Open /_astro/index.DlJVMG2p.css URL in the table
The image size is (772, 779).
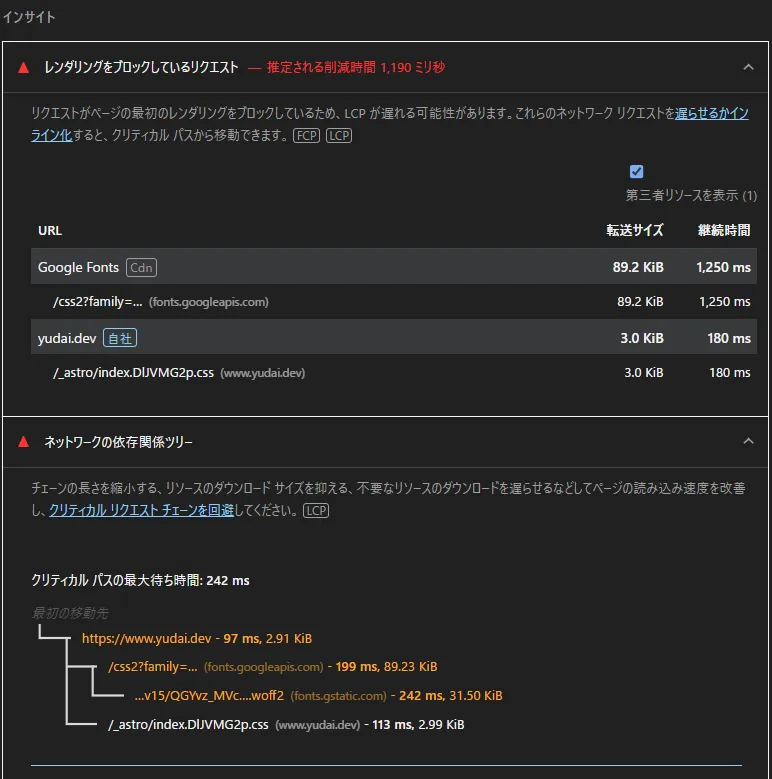tap(133, 373)
